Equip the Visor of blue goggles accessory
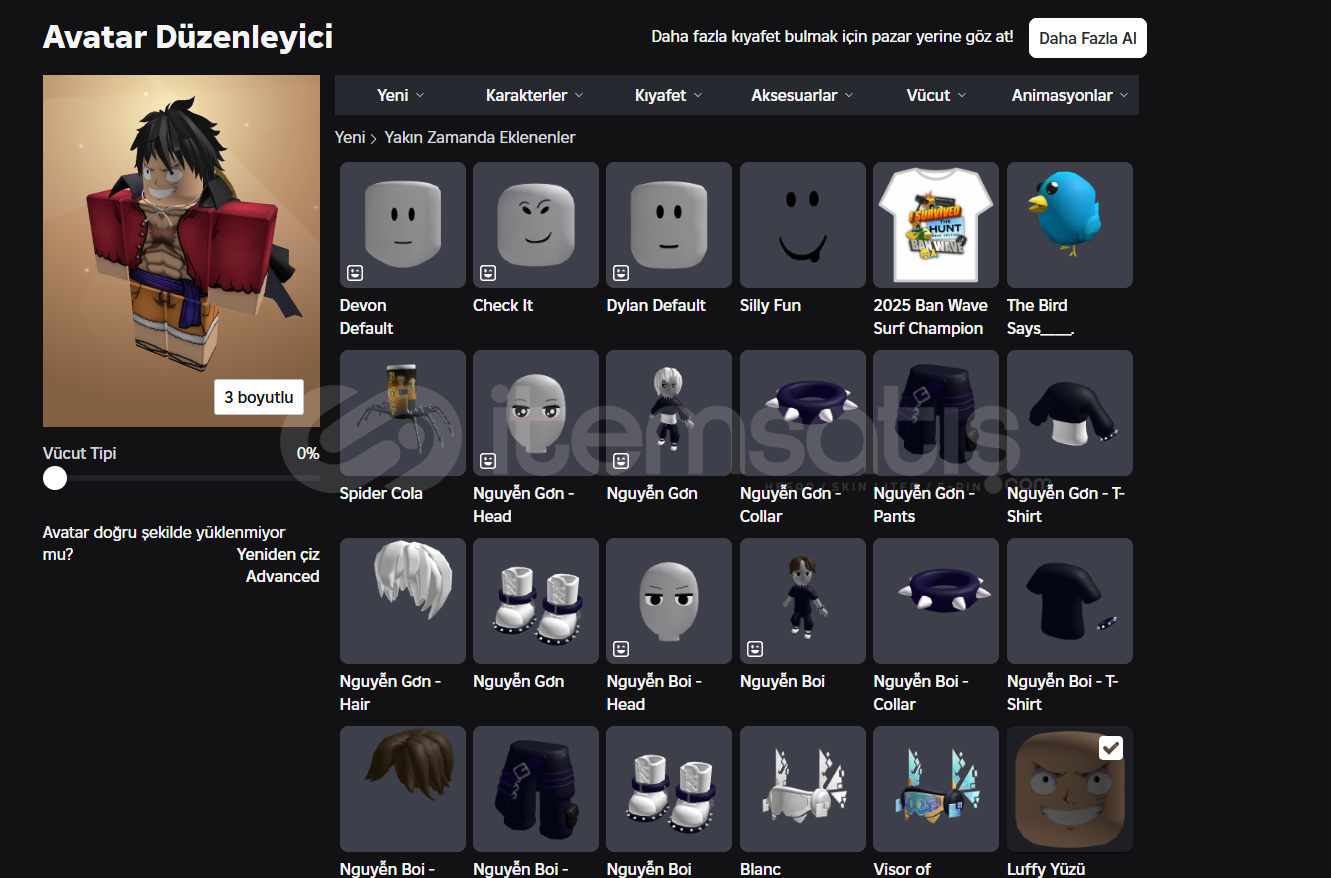 click(936, 789)
